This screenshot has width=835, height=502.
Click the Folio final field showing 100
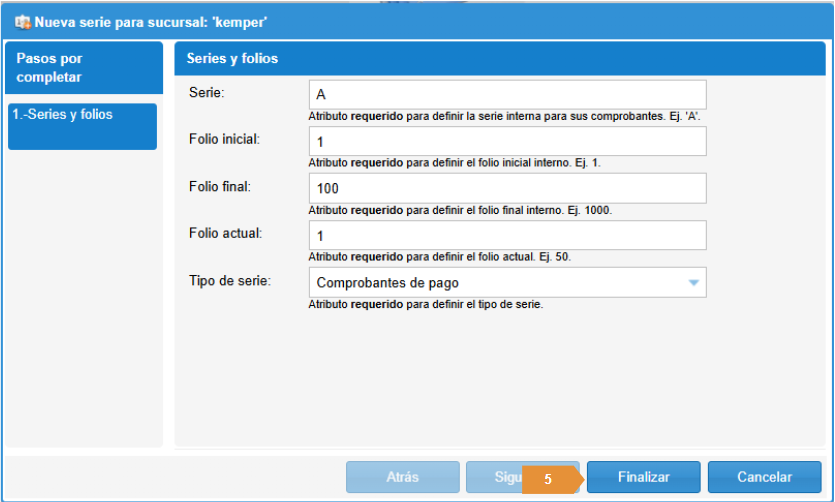click(507, 188)
